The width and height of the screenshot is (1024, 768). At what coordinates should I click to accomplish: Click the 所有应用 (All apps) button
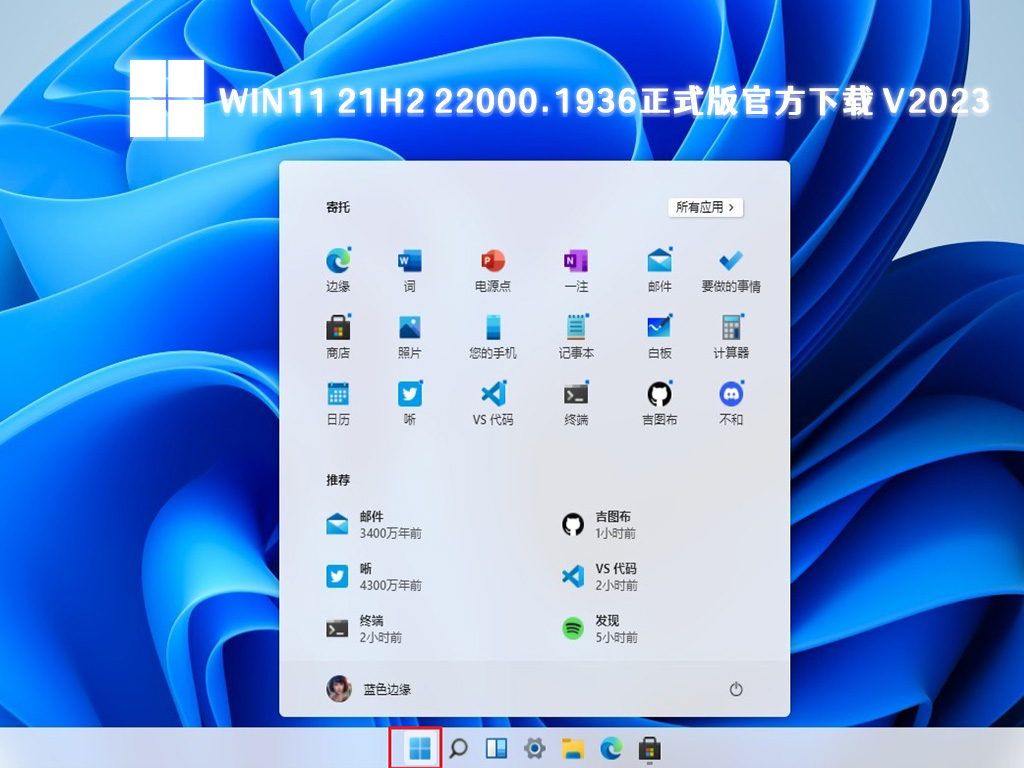tap(705, 207)
